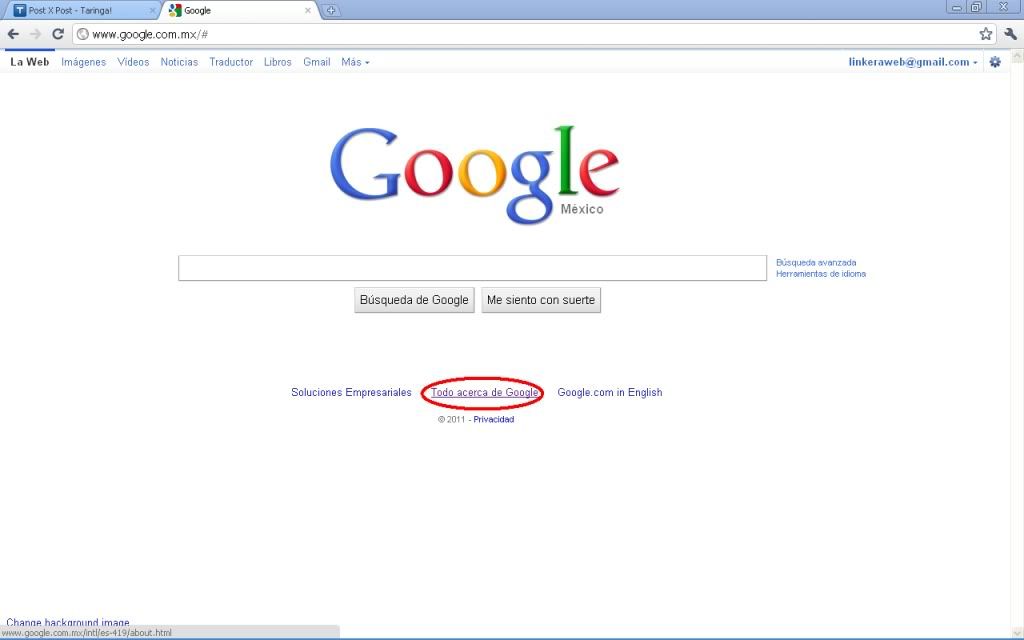
Task: Select La Web in the Google top bar
Action: pyautogui.click(x=29, y=62)
